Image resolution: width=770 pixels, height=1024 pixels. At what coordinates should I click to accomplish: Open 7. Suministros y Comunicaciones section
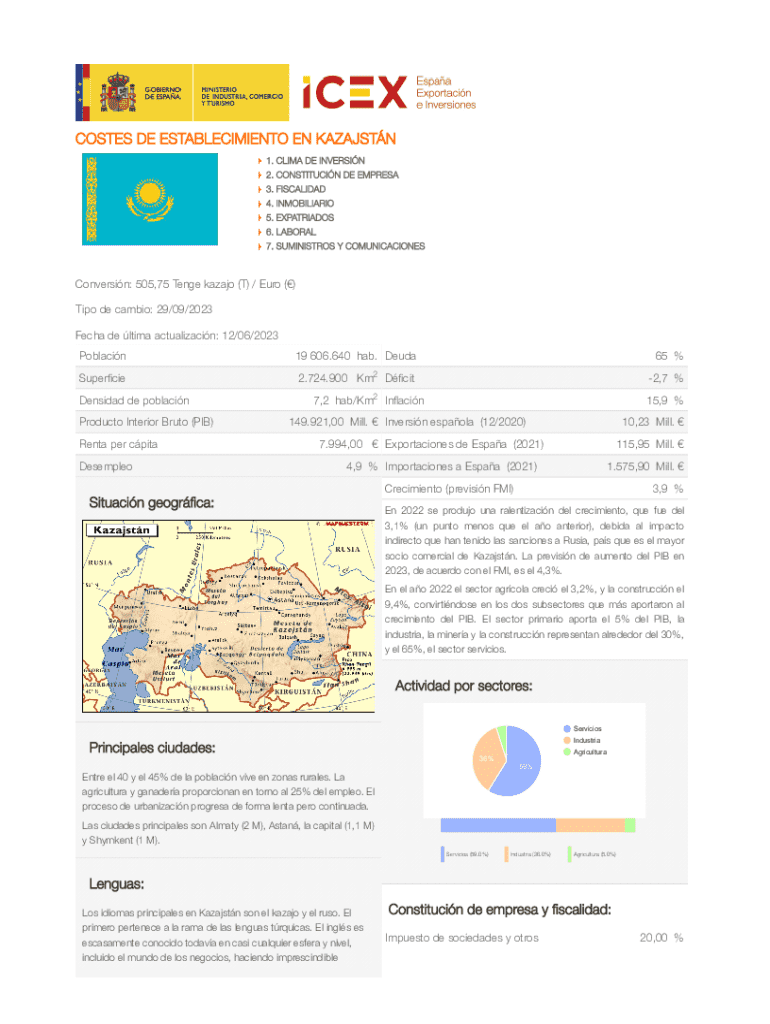[345, 246]
